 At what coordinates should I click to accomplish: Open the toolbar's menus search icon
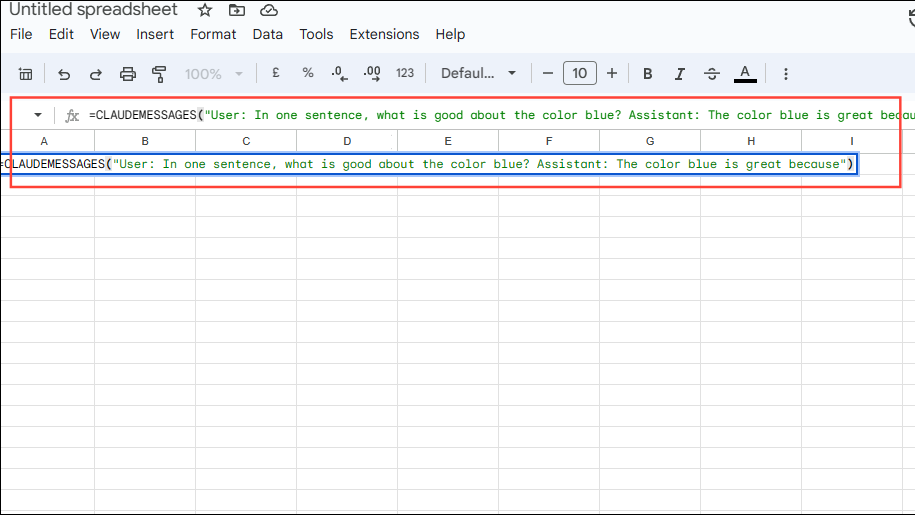tap(26, 74)
